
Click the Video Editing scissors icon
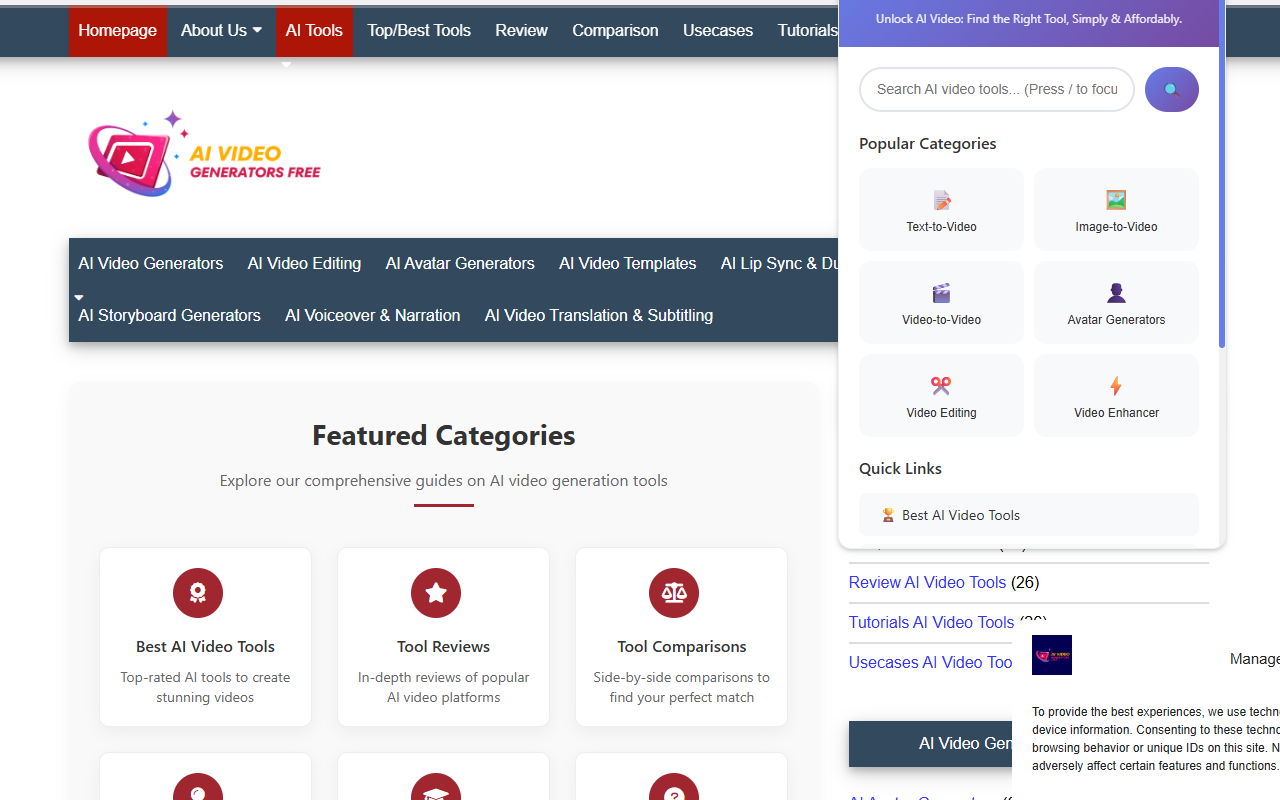940,385
